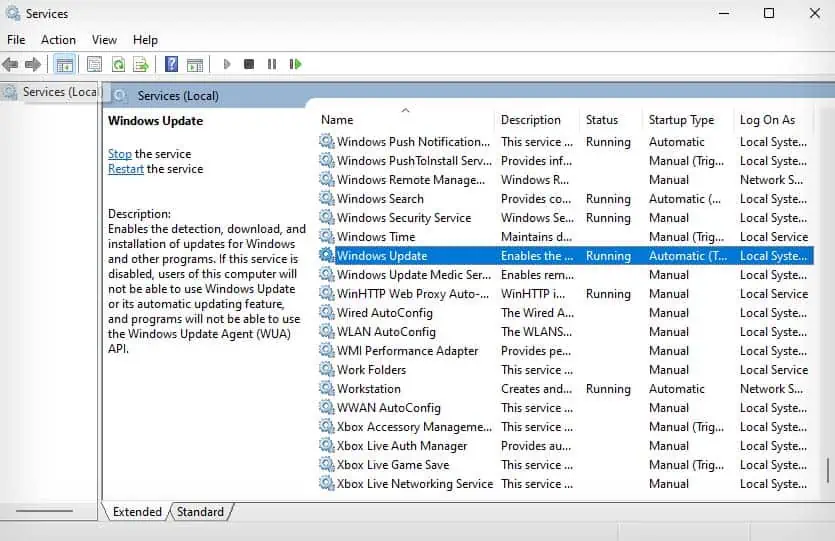Click gear icon of WWAN AutoConfig row
835x541 pixels.
point(326,408)
